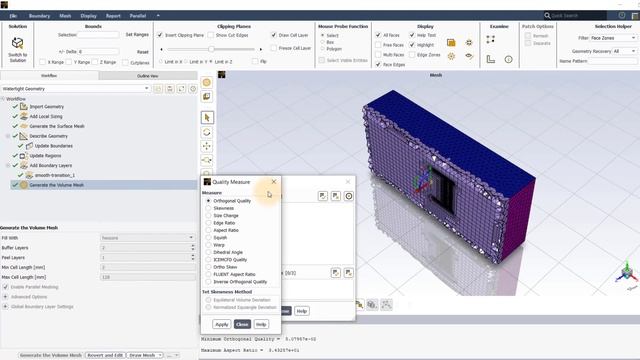
Task: Click Close in the Quality Measure dialog
Action: (x=242, y=324)
